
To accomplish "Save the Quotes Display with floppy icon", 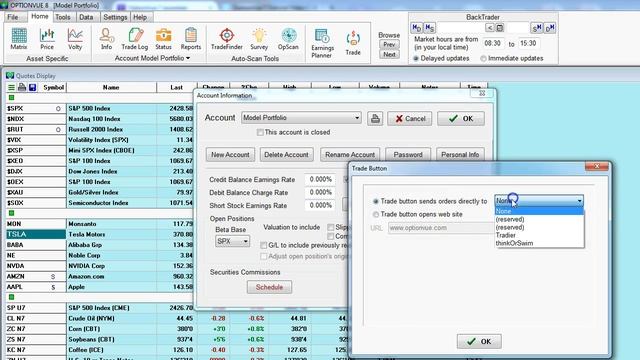I will pos(33,87).
